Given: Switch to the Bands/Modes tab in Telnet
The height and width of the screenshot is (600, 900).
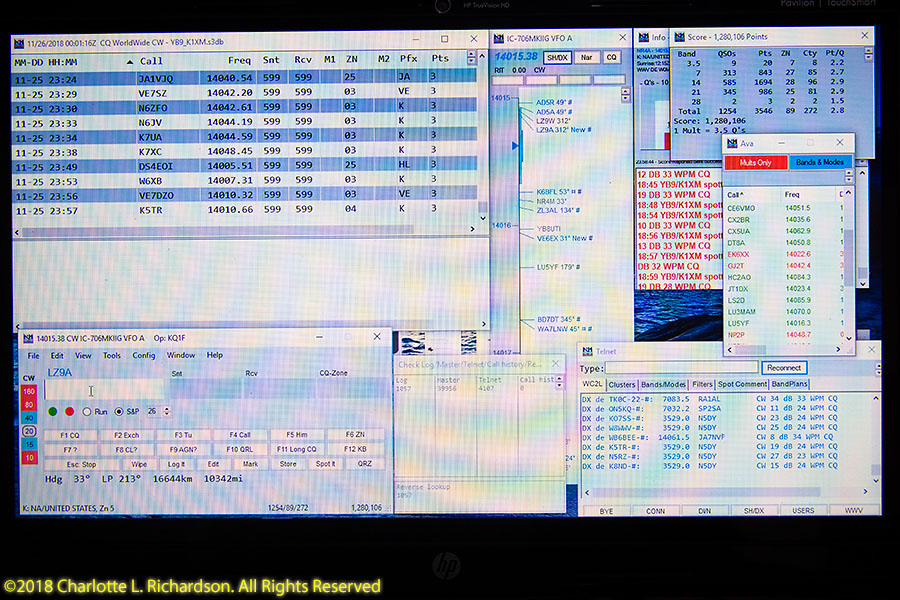Looking at the screenshot, I should pyautogui.click(x=663, y=384).
